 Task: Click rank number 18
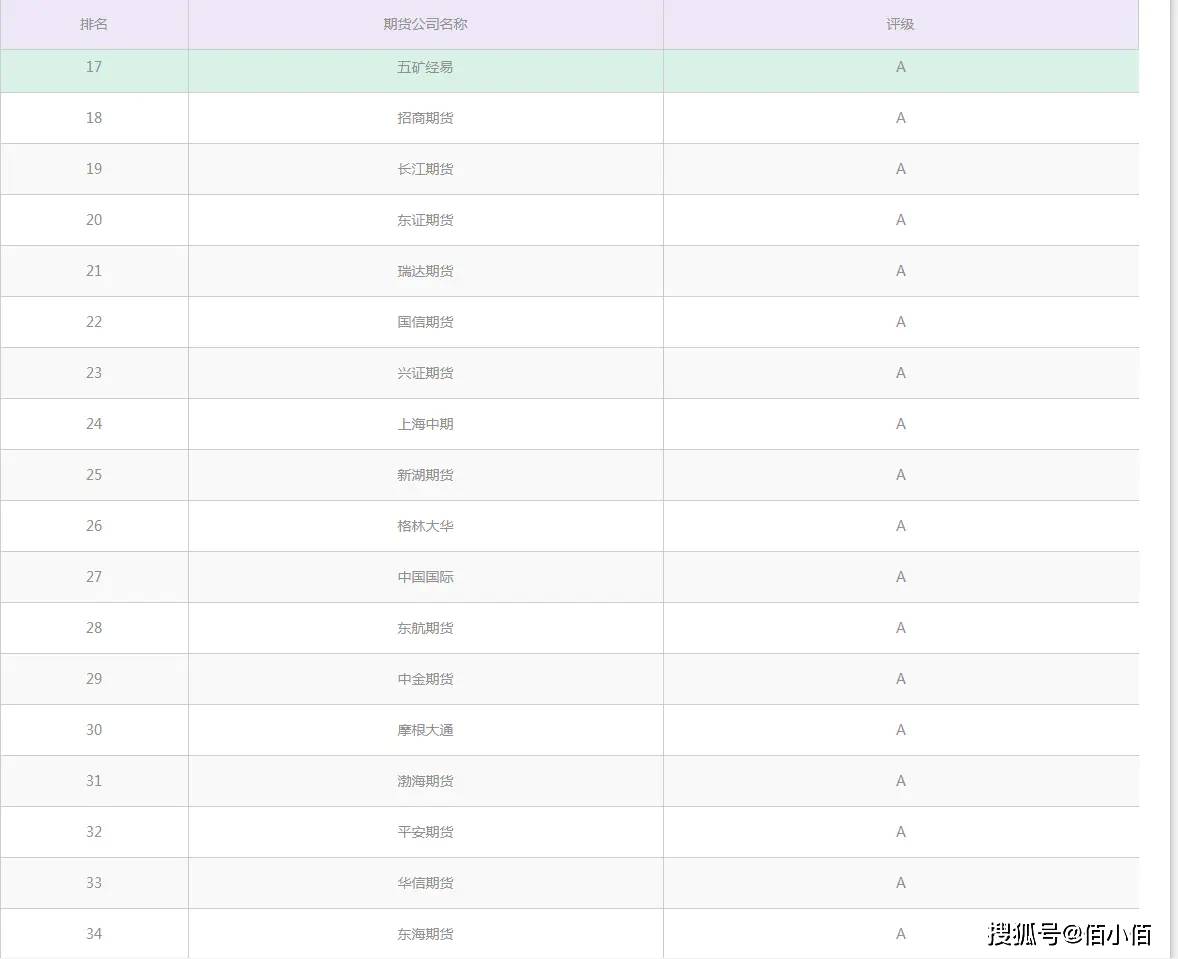(94, 118)
